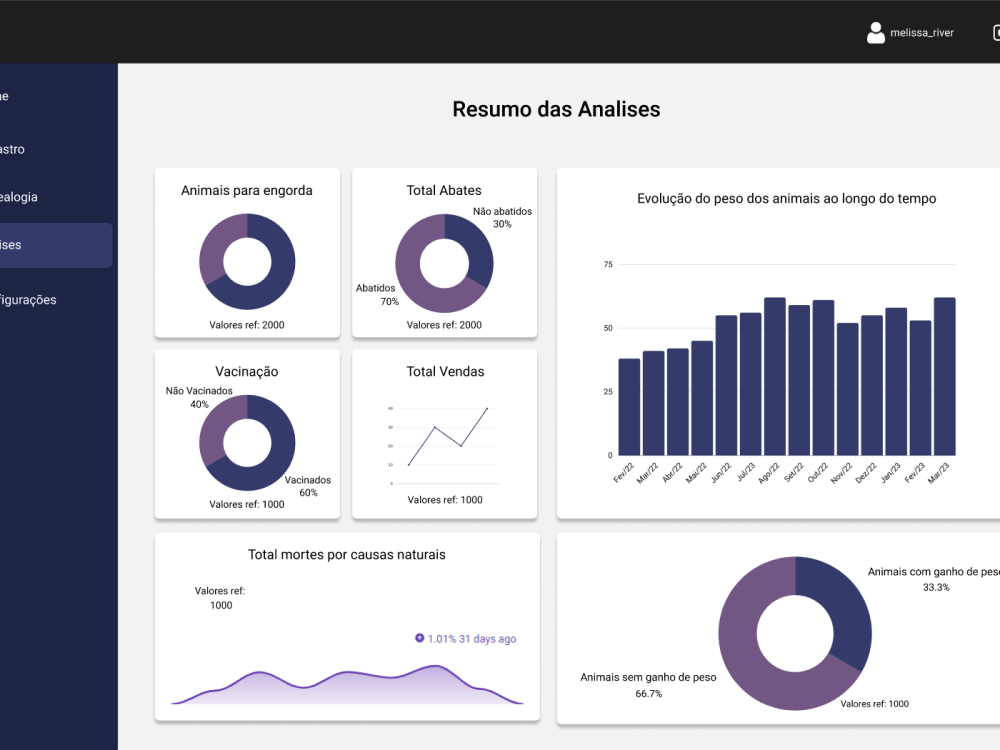The width and height of the screenshot is (1000, 750).
Task: Click the Animais para engorda card title
Action: (x=247, y=190)
